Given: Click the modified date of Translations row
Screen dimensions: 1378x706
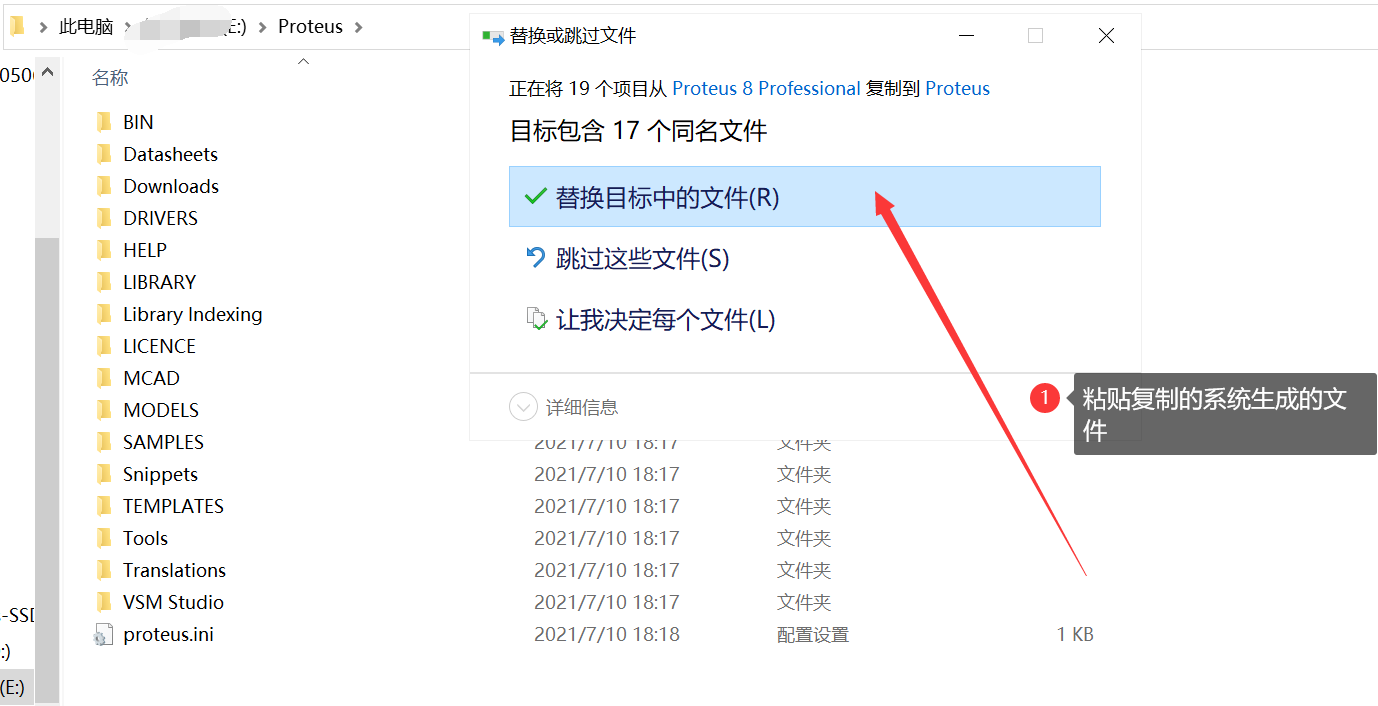Looking at the screenshot, I should click(x=606, y=570).
